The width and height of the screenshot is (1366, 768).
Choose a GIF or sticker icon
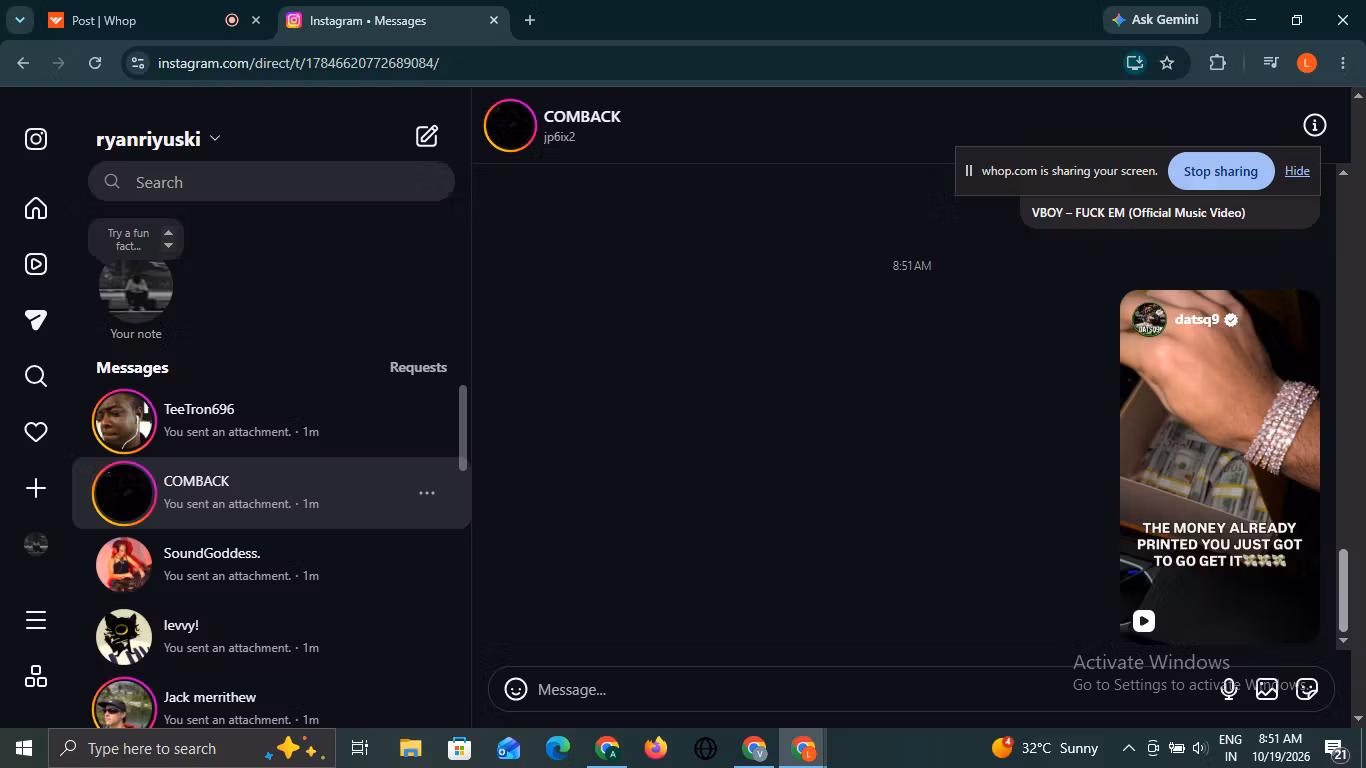pyautogui.click(x=1307, y=689)
